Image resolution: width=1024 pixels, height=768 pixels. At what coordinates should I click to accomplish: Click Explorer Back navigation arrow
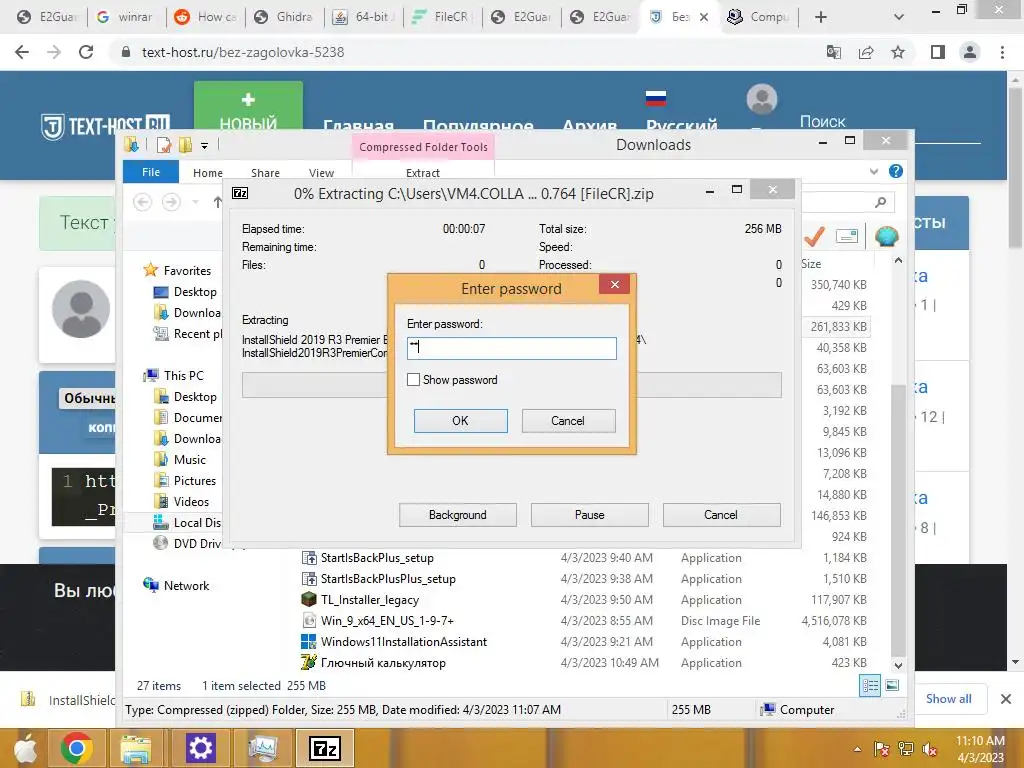pos(142,202)
